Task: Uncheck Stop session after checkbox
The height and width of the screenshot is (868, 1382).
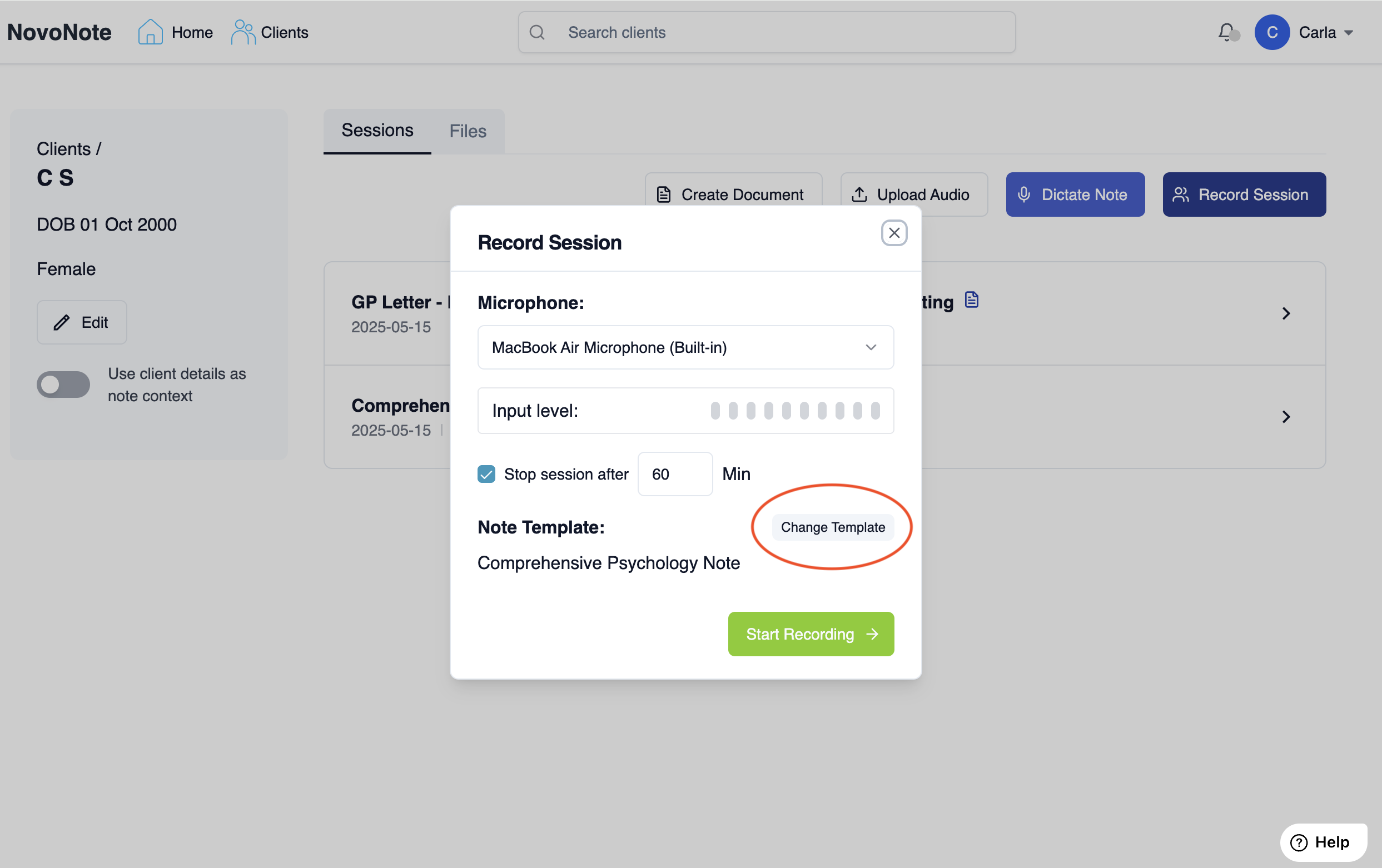Action: pyautogui.click(x=486, y=474)
